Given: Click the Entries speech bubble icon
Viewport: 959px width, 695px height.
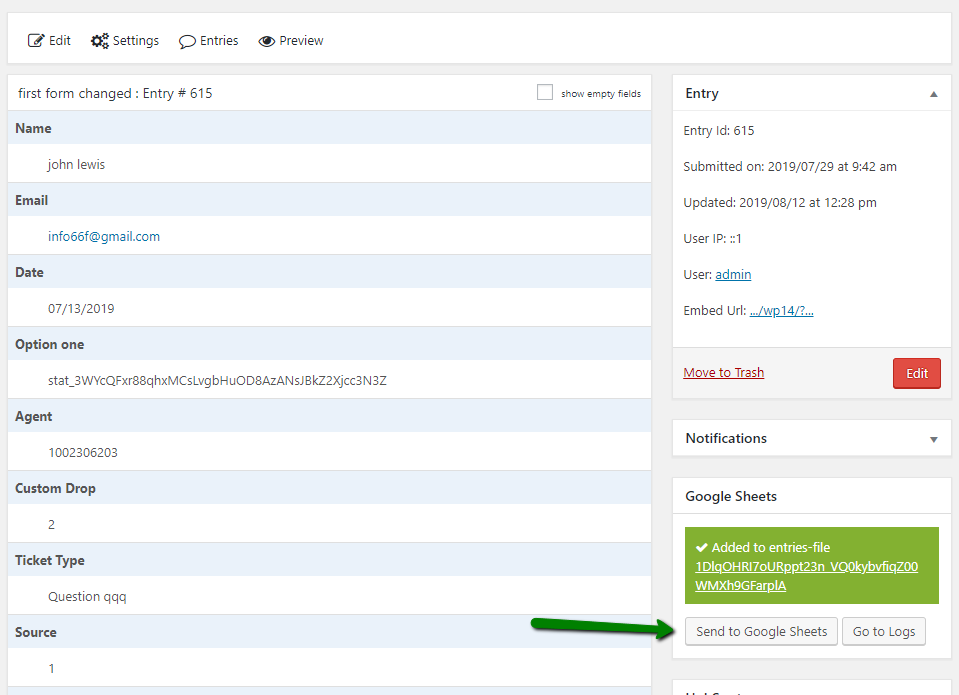Looking at the screenshot, I should (187, 41).
